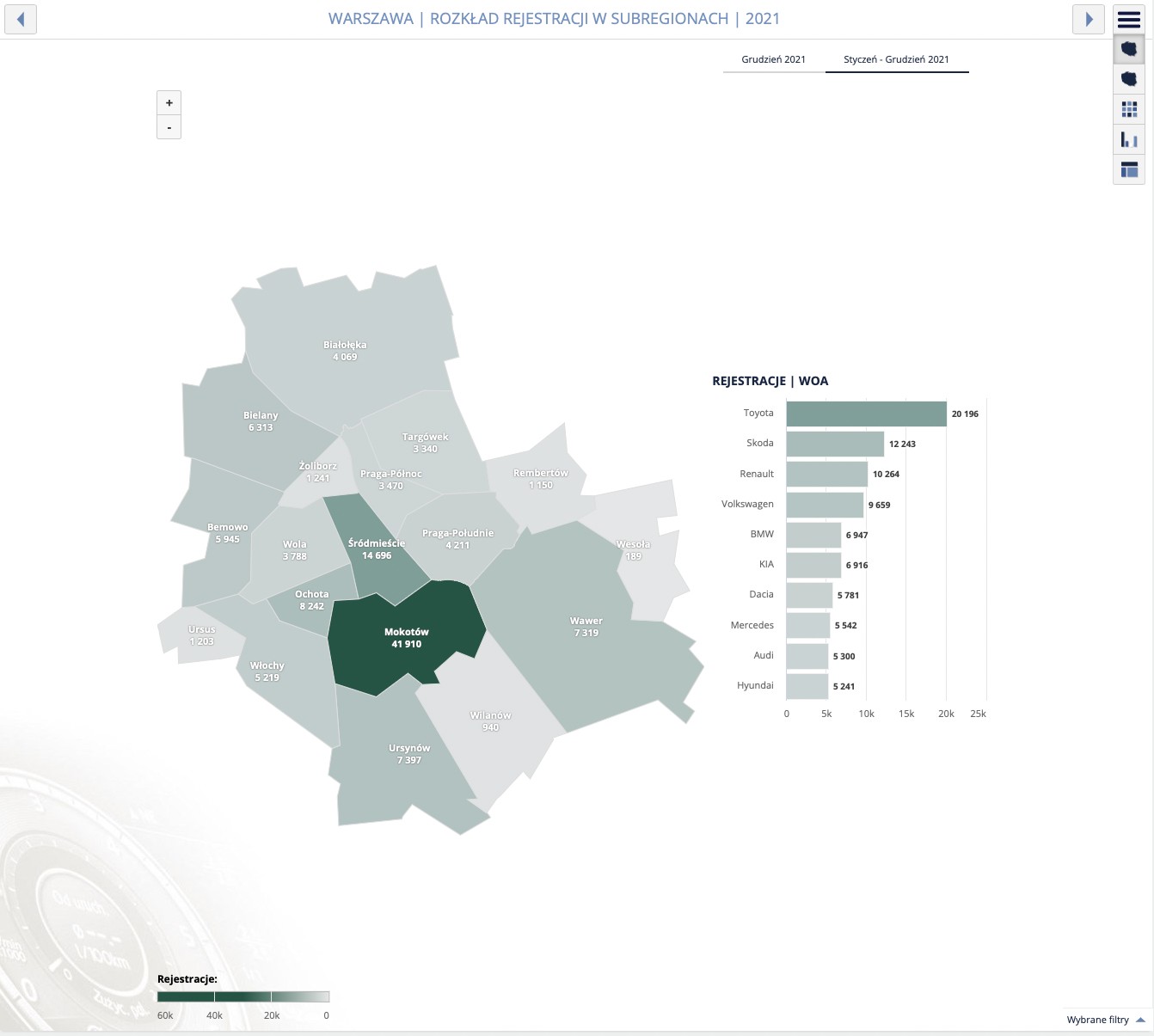Zoom in with the plus button
Screen dimensions: 1154x1036
(169, 102)
